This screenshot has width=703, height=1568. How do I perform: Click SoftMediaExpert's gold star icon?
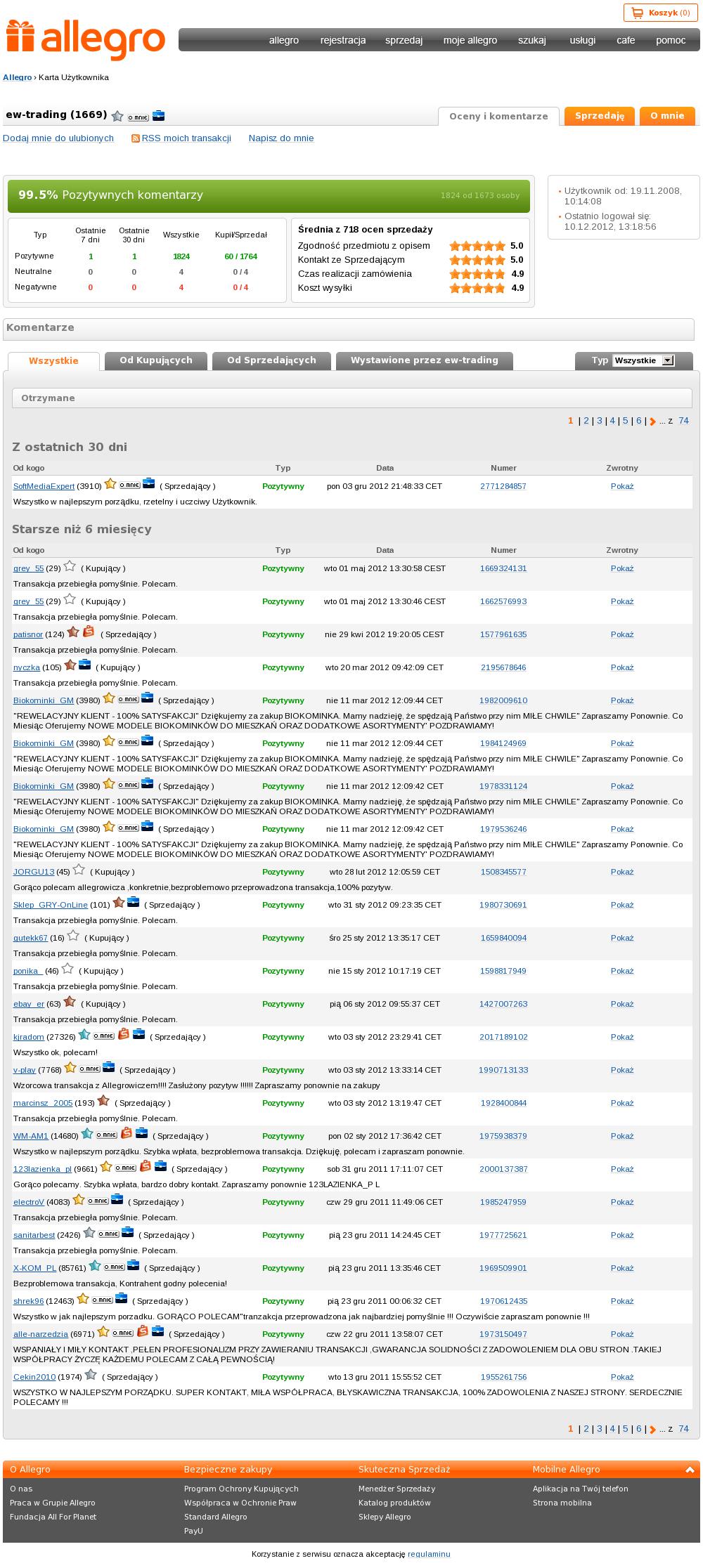(110, 483)
